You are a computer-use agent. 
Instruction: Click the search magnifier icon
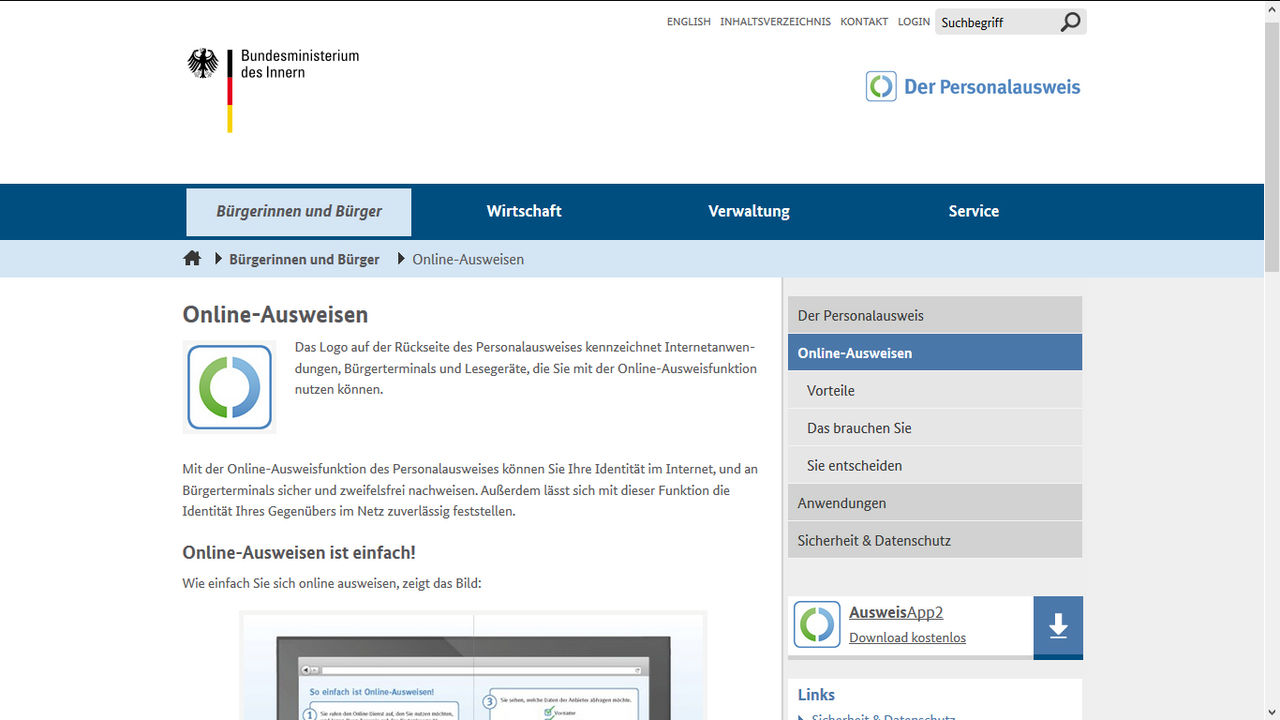click(x=1070, y=22)
